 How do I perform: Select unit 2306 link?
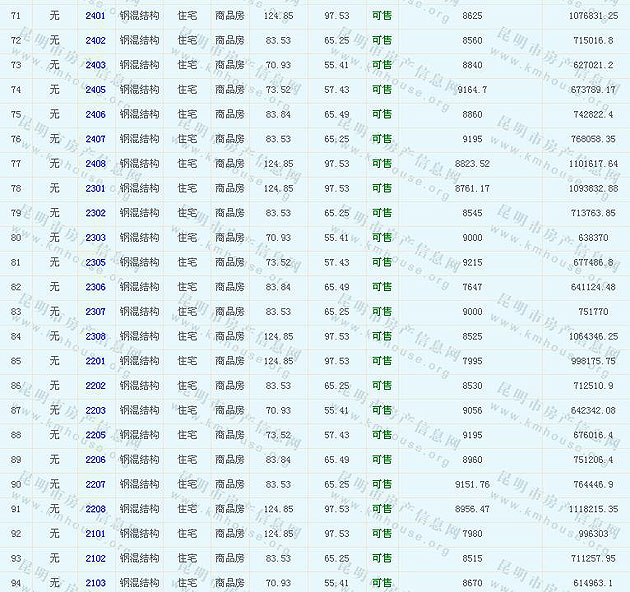[x=96, y=287]
